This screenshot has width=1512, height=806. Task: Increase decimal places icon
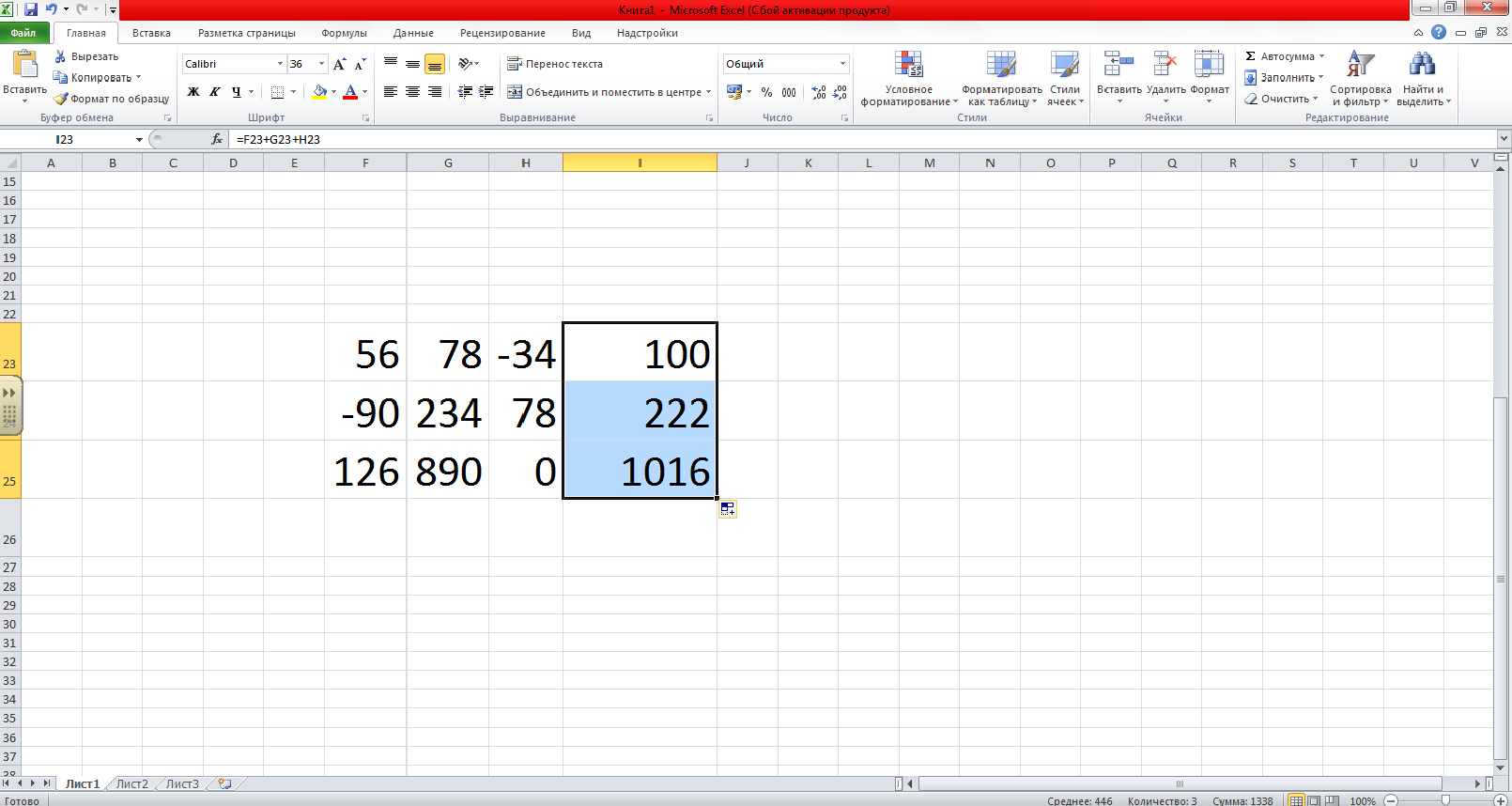[x=819, y=92]
